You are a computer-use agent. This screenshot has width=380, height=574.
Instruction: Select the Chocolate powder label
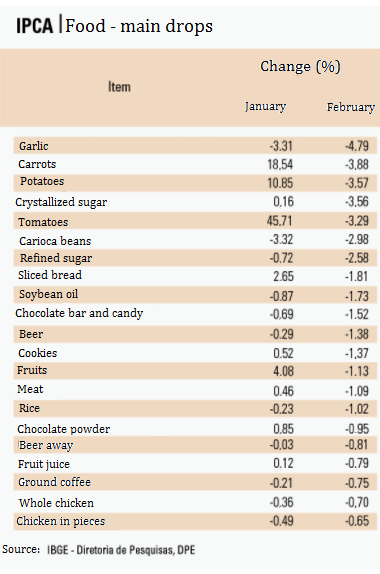64,429
